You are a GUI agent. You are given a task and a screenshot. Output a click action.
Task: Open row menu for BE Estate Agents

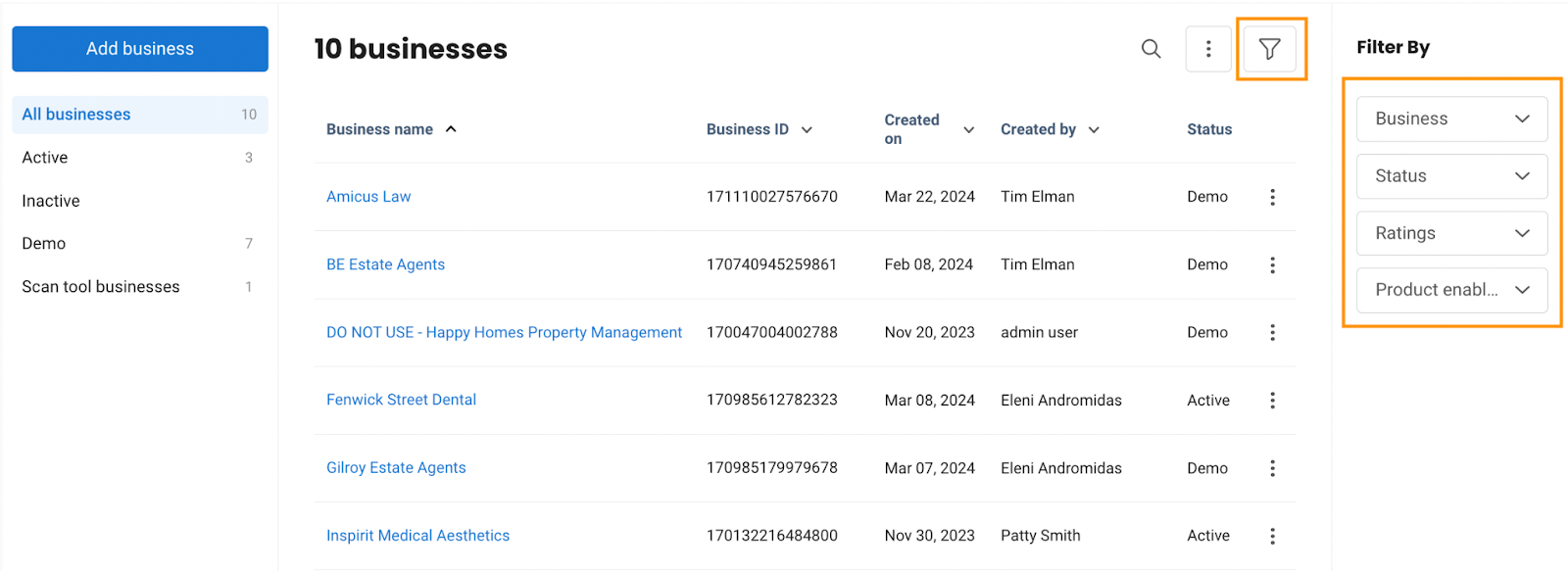click(1272, 264)
